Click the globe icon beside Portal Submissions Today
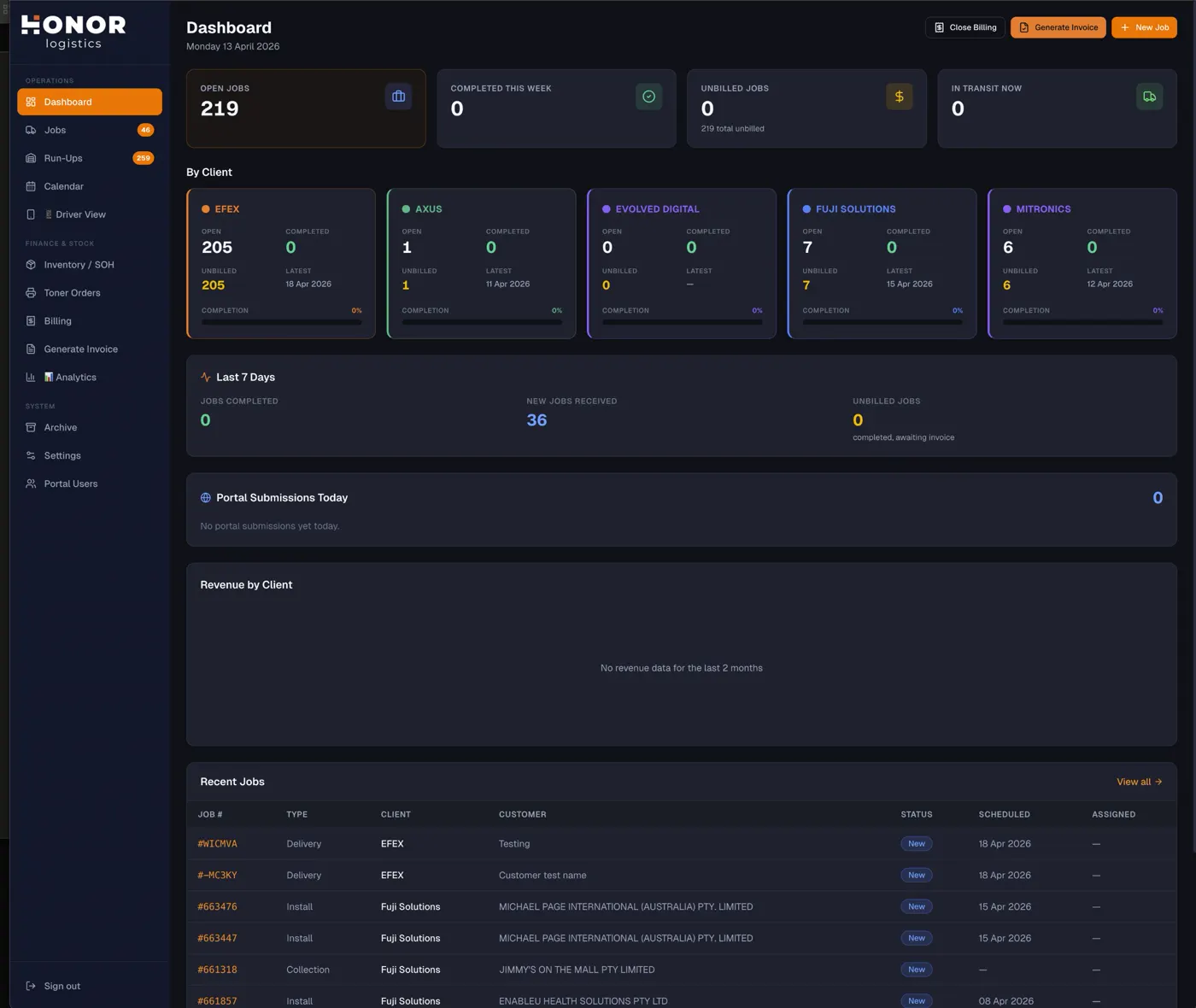The height and width of the screenshot is (1008, 1196). click(x=206, y=498)
